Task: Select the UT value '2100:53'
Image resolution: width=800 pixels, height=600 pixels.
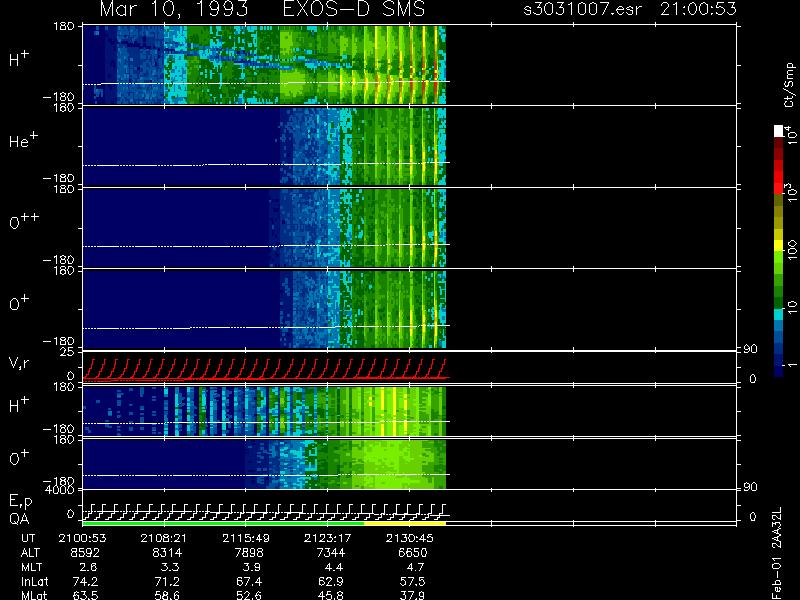Action: pos(82,538)
